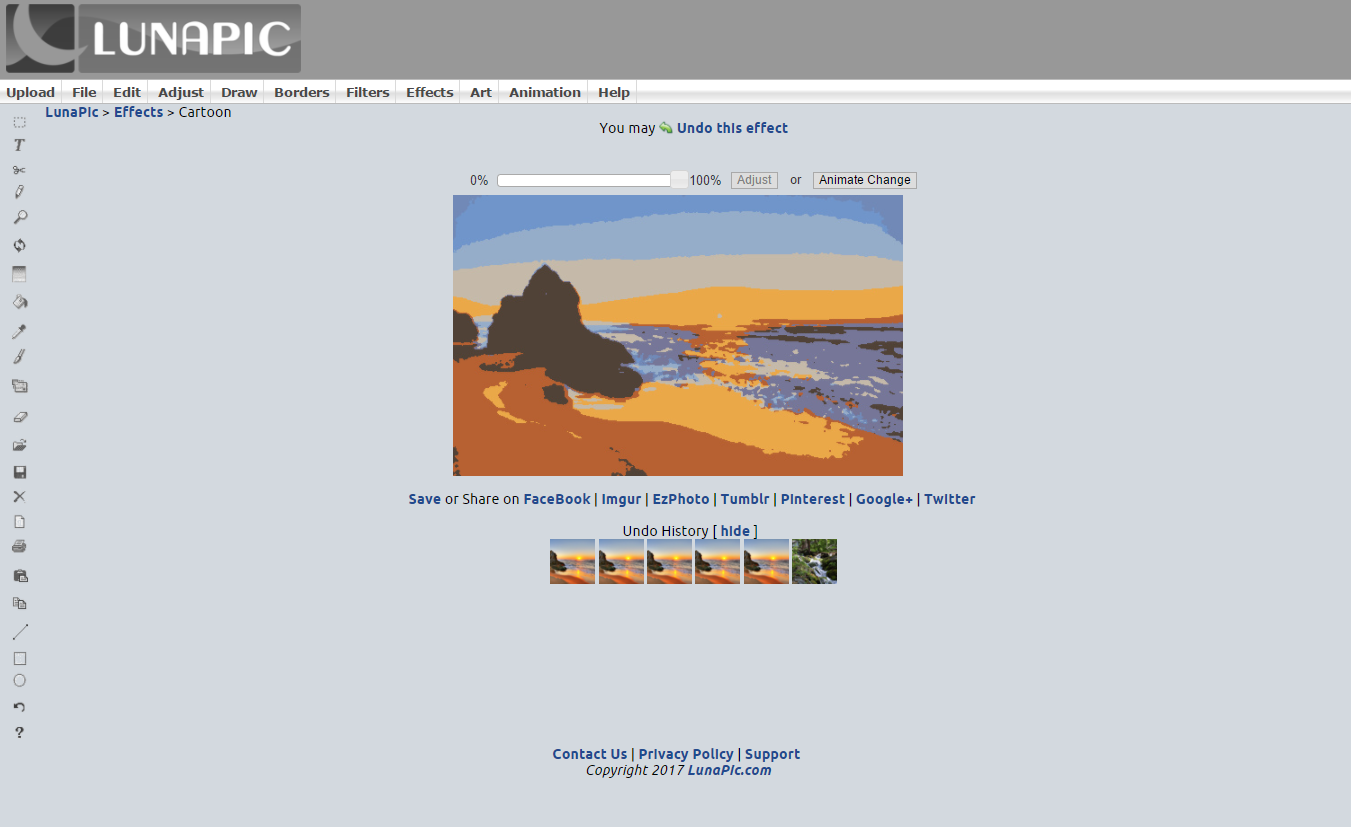
Task: Select the eraser tool
Action: click(x=19, y=417)
